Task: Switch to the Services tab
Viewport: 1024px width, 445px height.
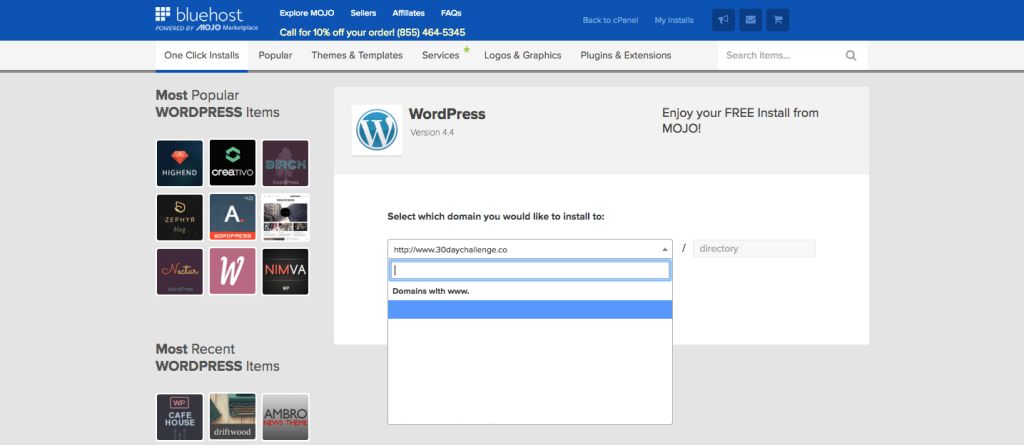Action: point(441,56)
